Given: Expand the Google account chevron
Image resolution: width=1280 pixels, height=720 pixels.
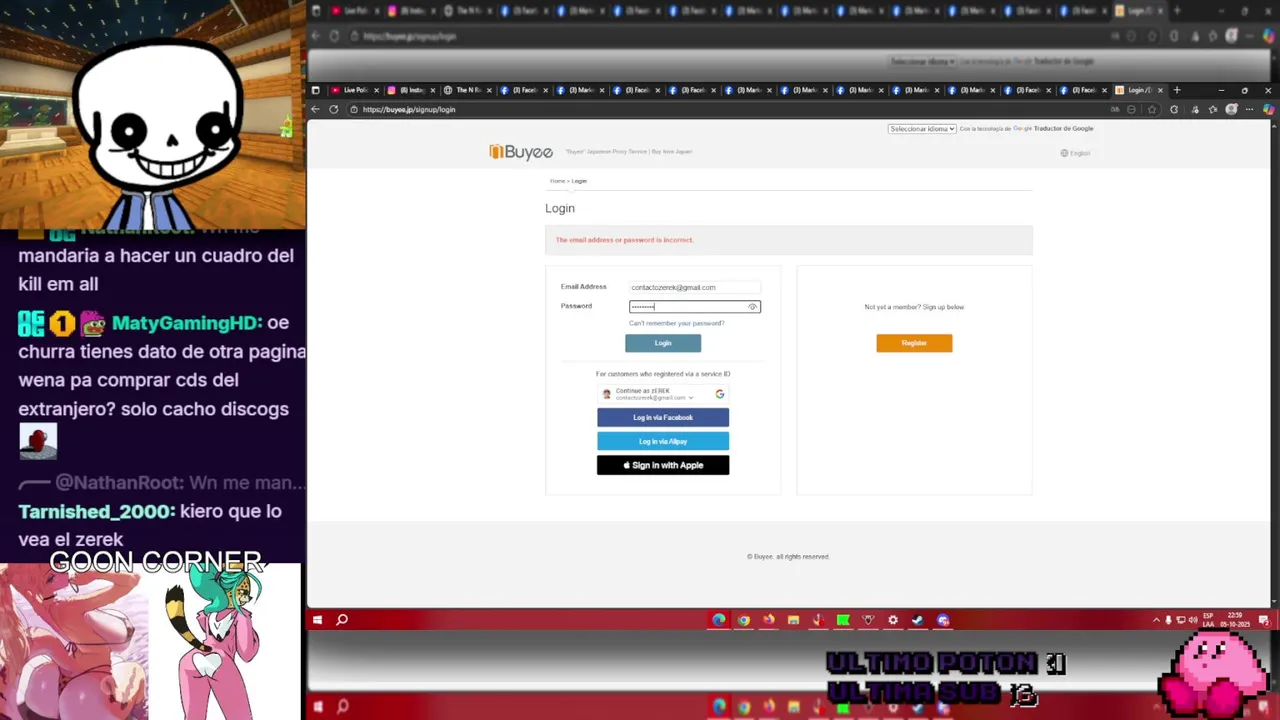Looking at the screenshot, I should (690, 398).
